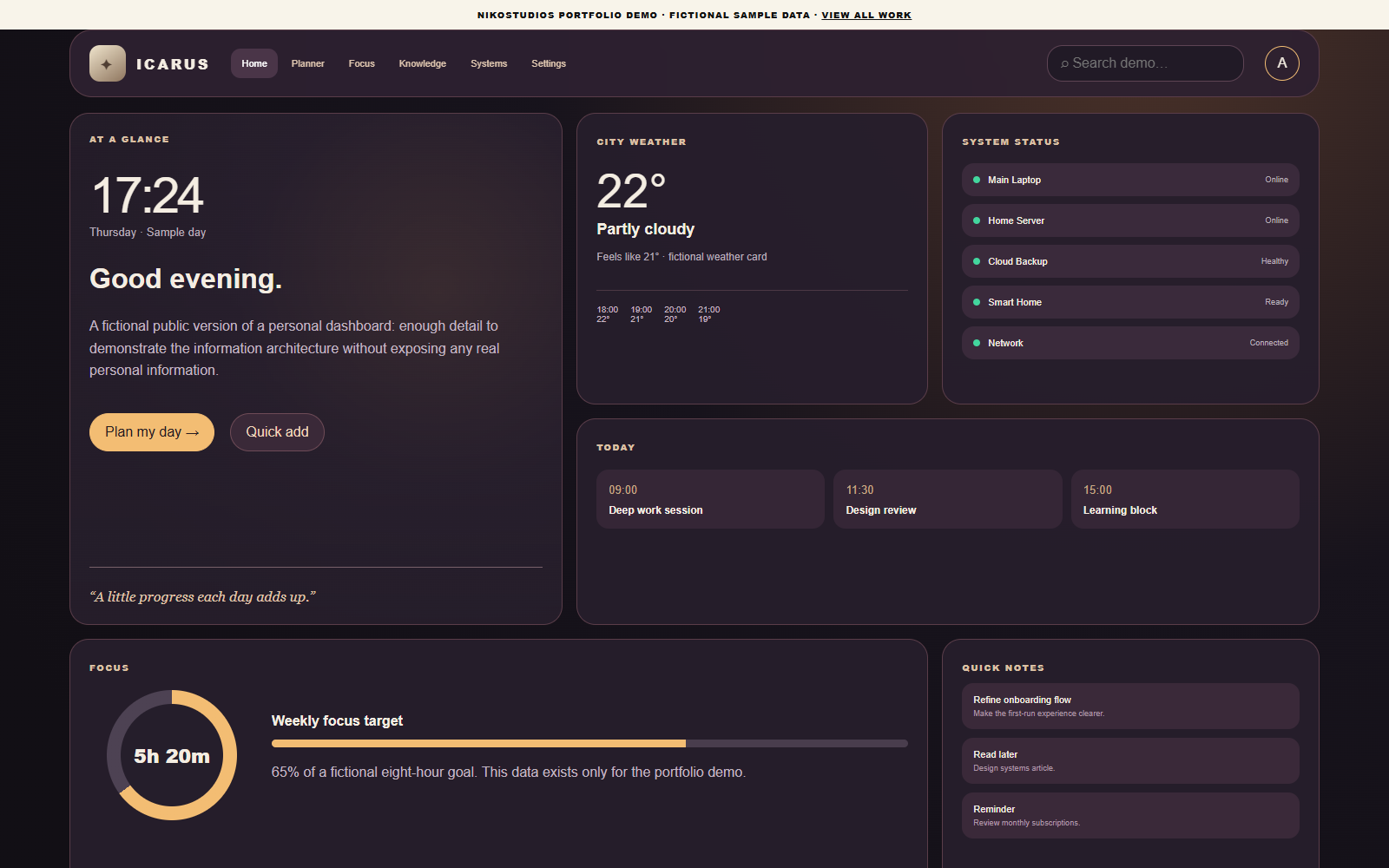
Task: Click the 22° temperature reading
Action: point(631,191)
